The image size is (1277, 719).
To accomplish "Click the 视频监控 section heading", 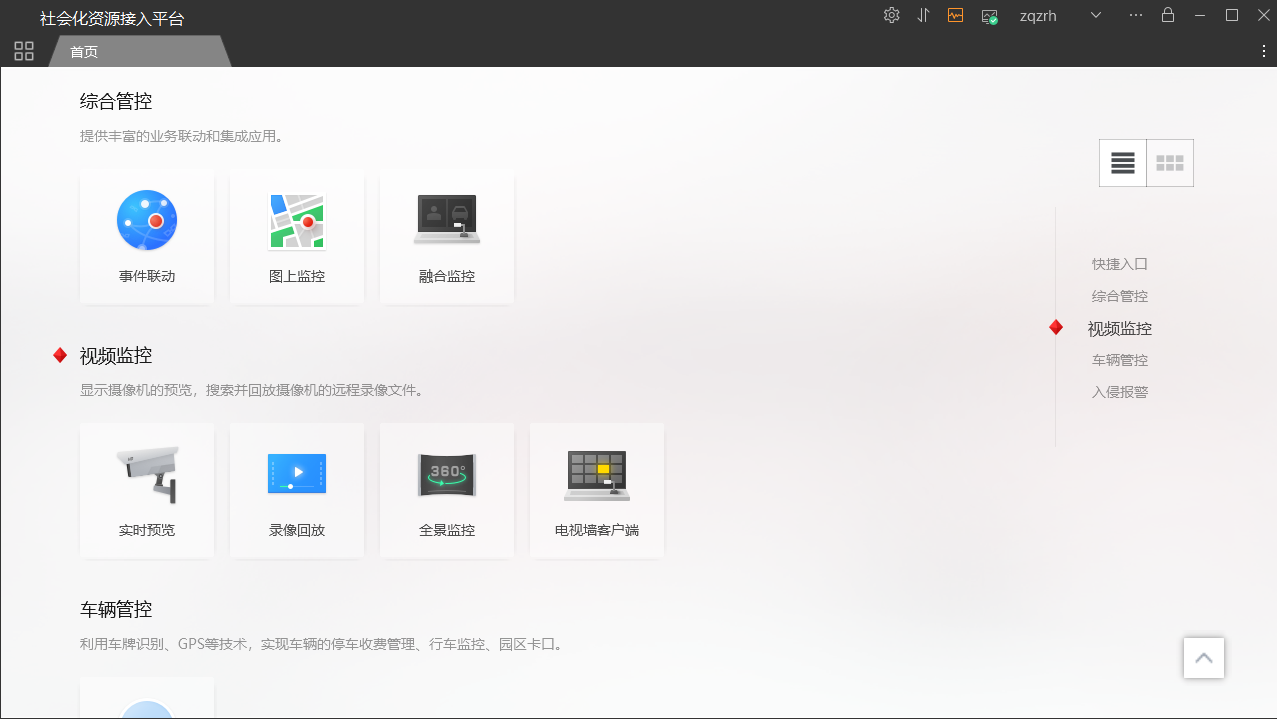I will (116, 355).
